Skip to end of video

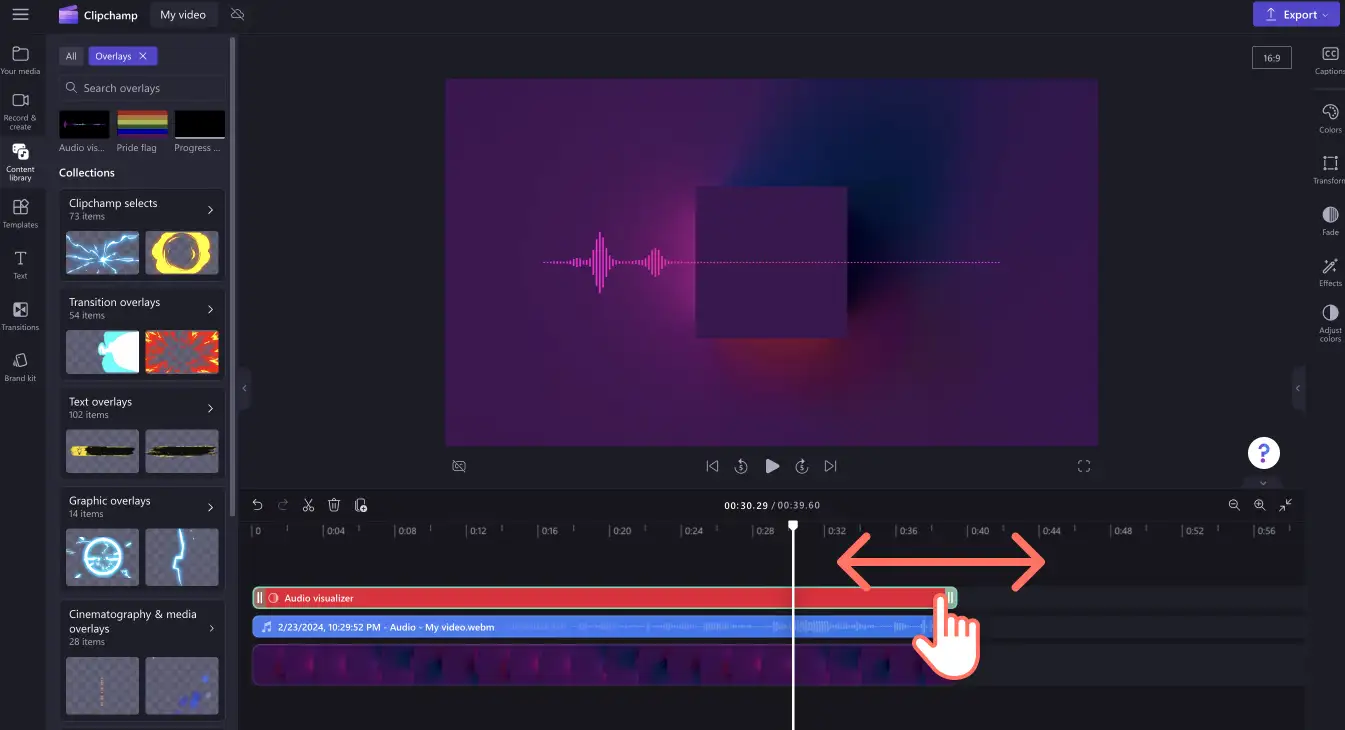830,466
